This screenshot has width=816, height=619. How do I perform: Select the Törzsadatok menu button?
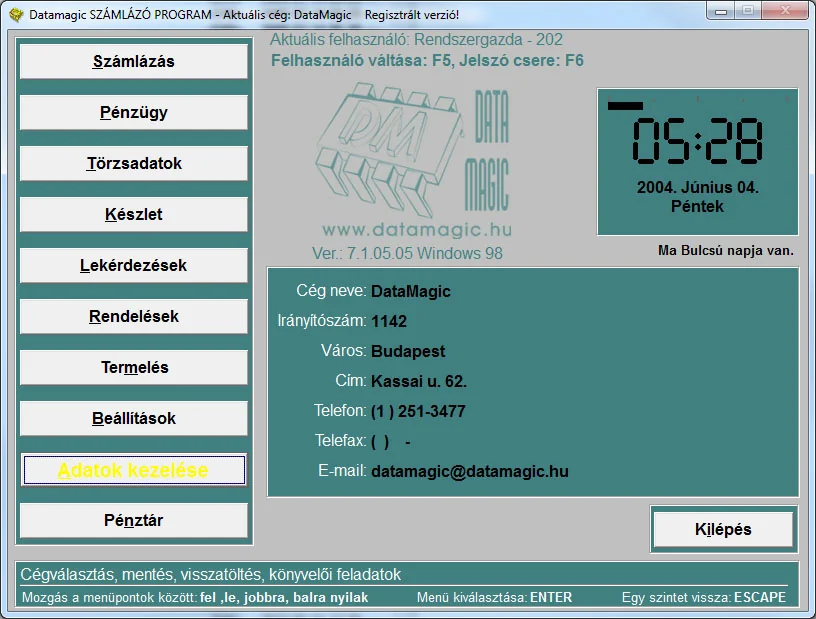[x=134, y=163]
